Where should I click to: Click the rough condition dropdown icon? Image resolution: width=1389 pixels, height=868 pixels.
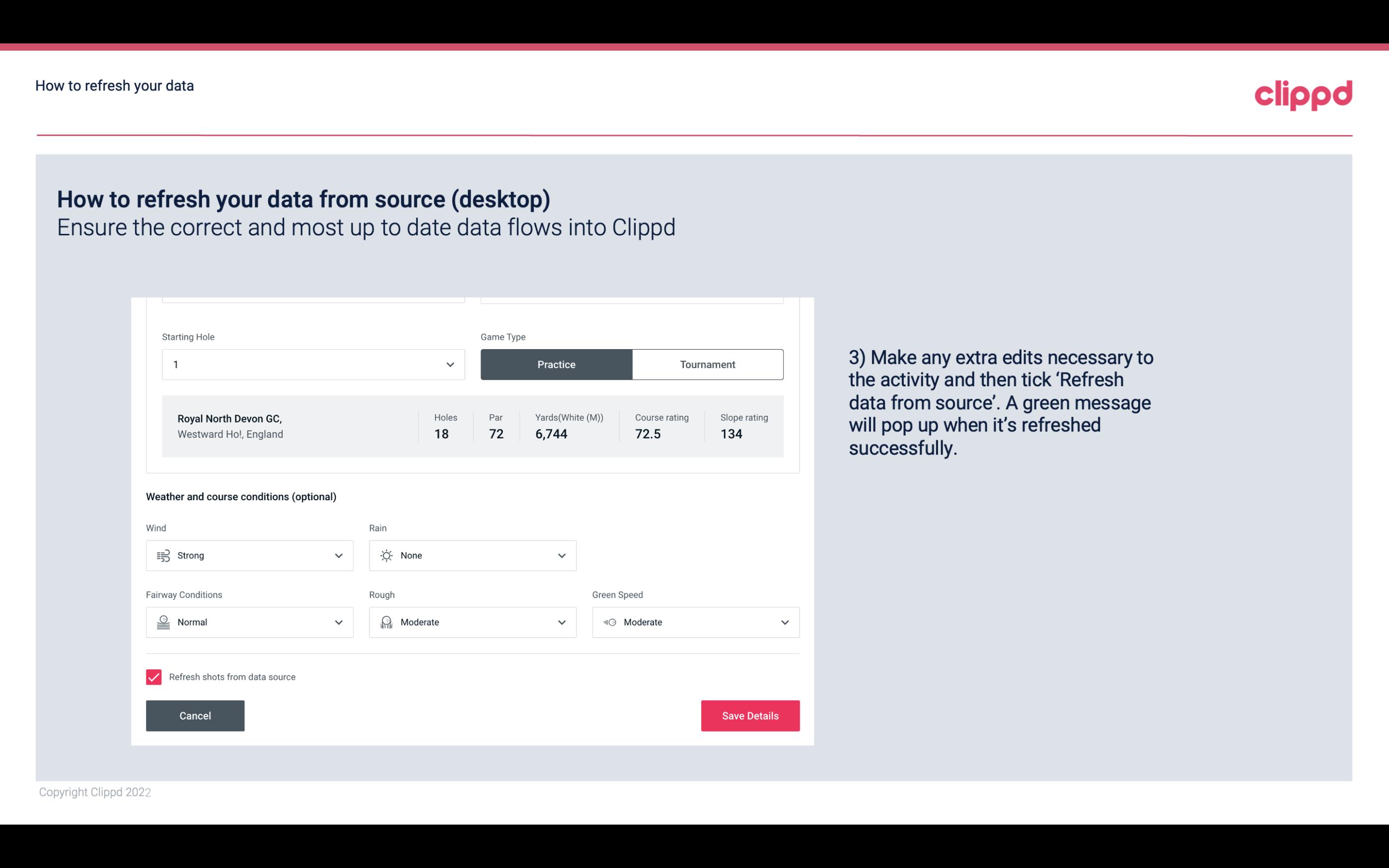pos(562,622)
